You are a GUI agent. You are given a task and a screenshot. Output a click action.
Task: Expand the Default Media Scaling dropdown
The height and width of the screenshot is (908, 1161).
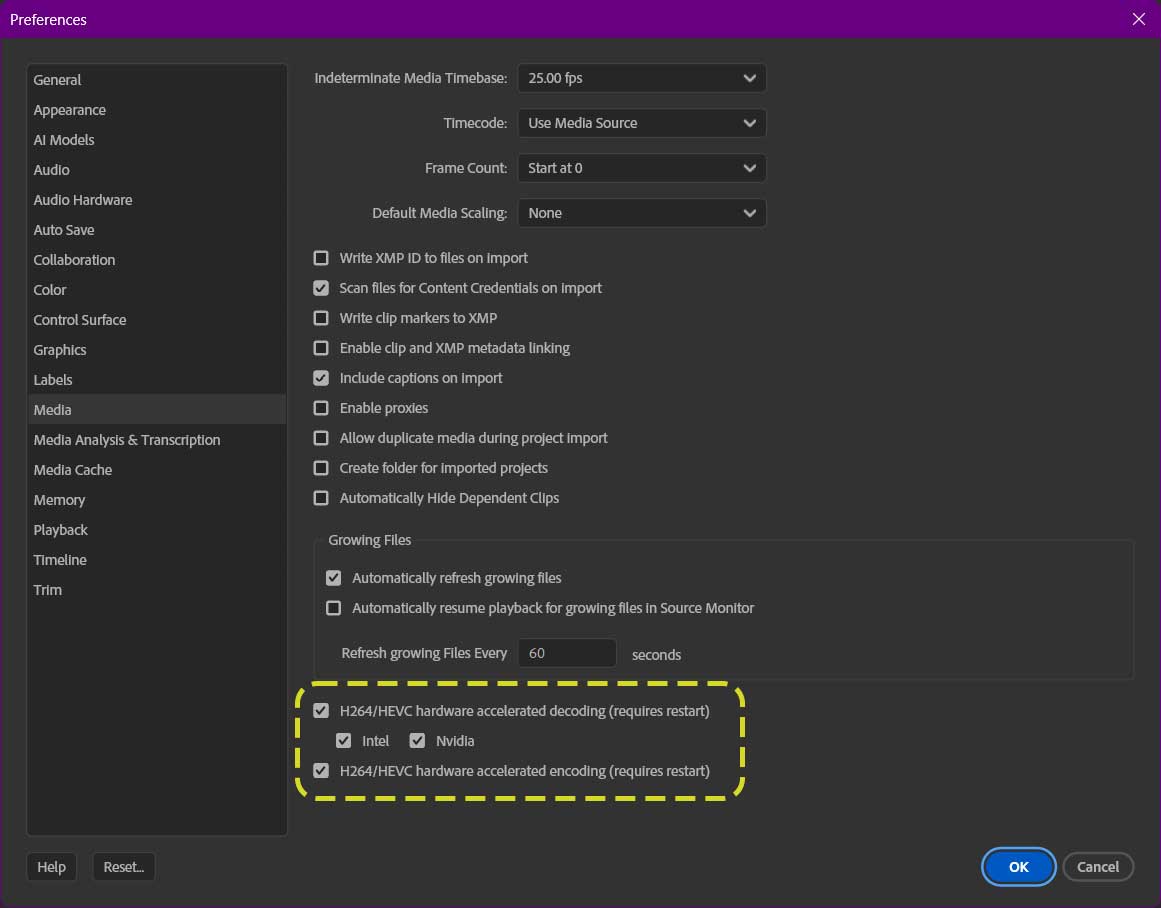[x=641, y=213]
